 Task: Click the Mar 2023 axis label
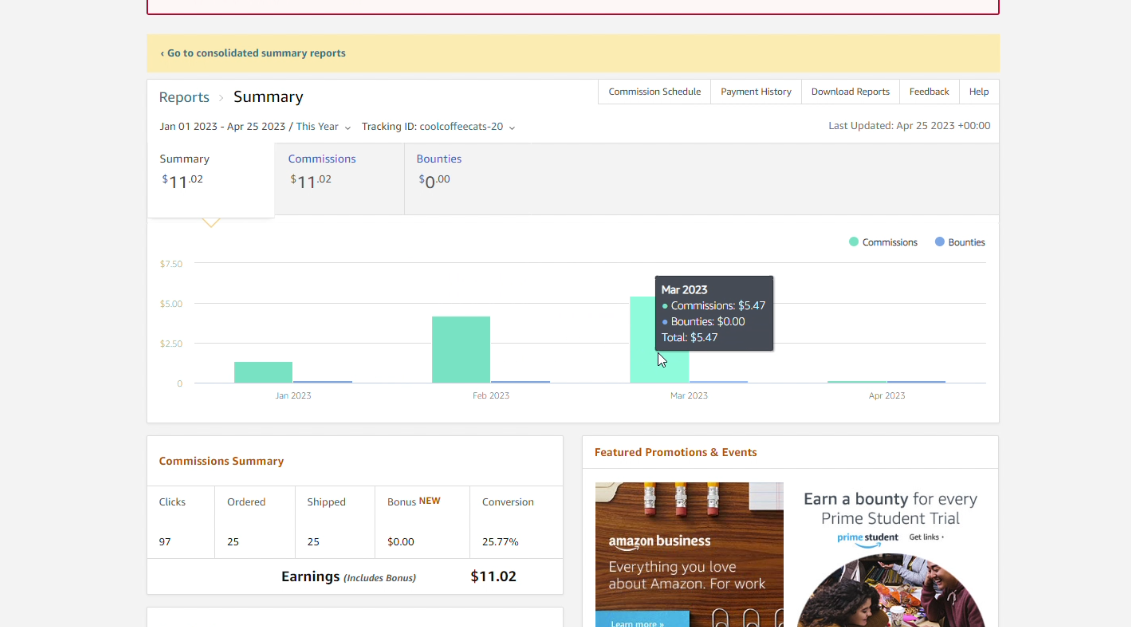[689, 395]
